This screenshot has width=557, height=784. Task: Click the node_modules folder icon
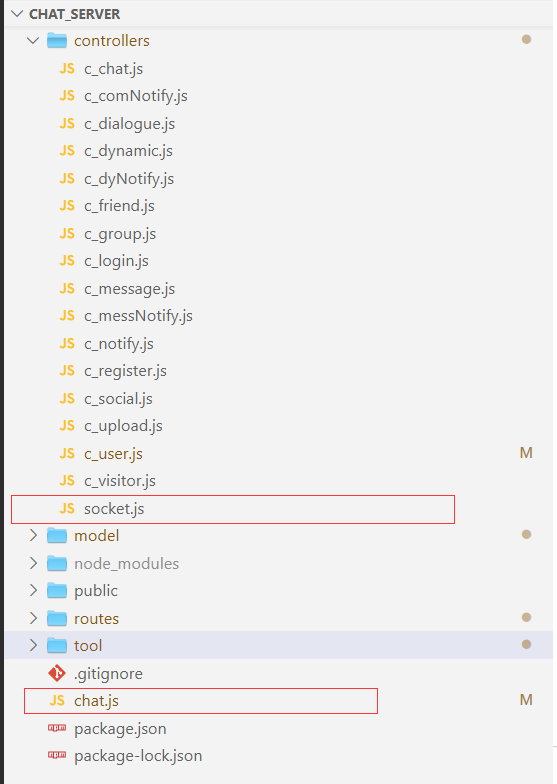tap(56, 564)
